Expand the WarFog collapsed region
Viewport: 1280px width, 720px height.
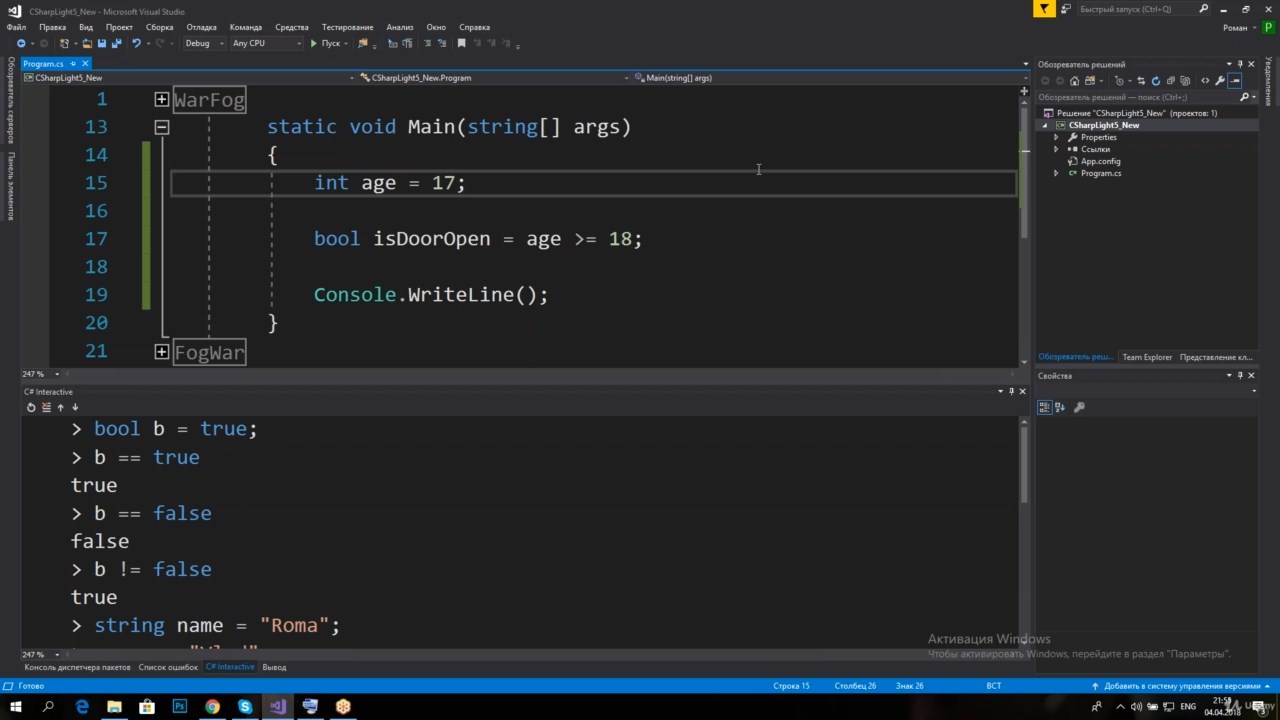(161, 99)
